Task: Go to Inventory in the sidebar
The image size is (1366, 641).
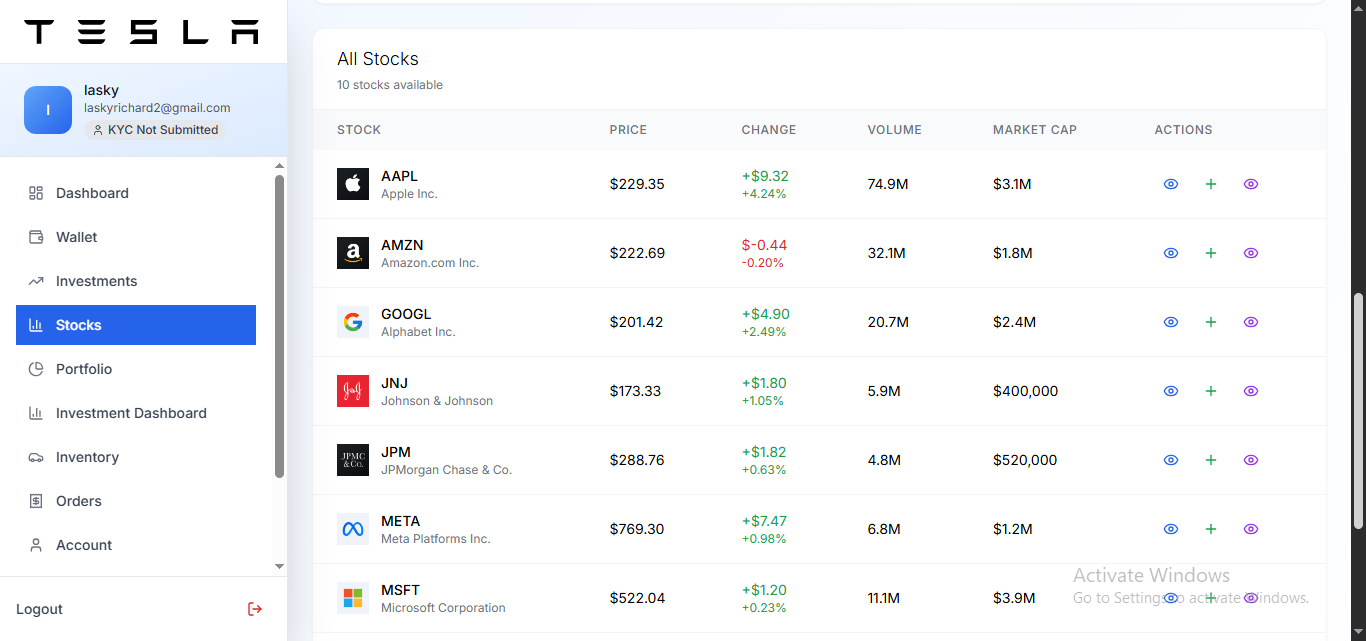Action: click(x=136, y=457)
